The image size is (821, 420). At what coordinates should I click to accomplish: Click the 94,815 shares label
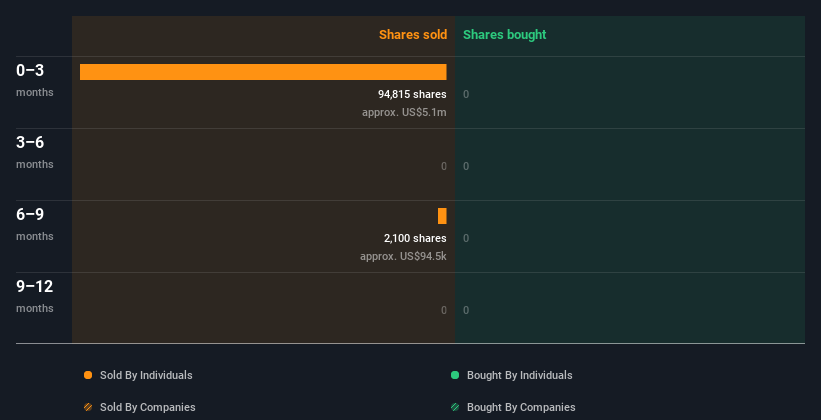[x=405, y=94]
